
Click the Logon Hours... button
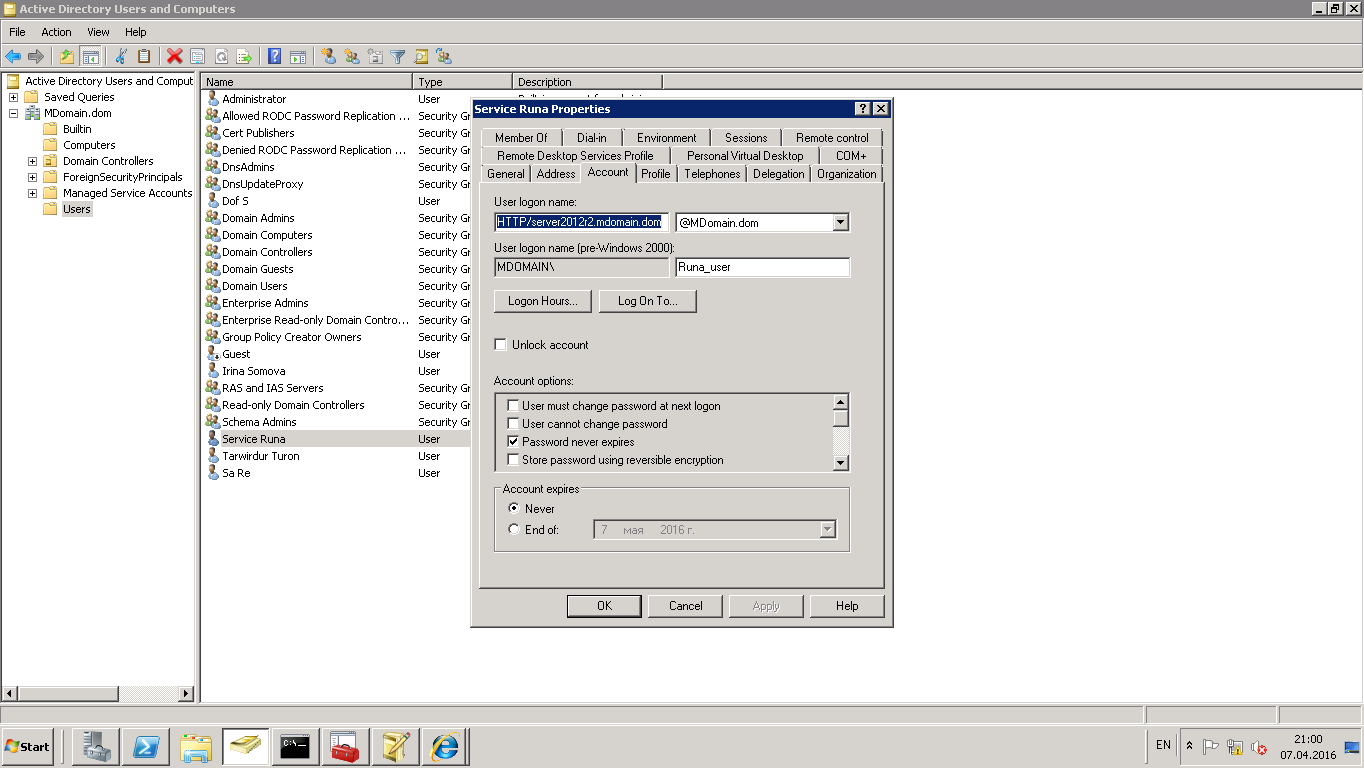click(542, 301)
